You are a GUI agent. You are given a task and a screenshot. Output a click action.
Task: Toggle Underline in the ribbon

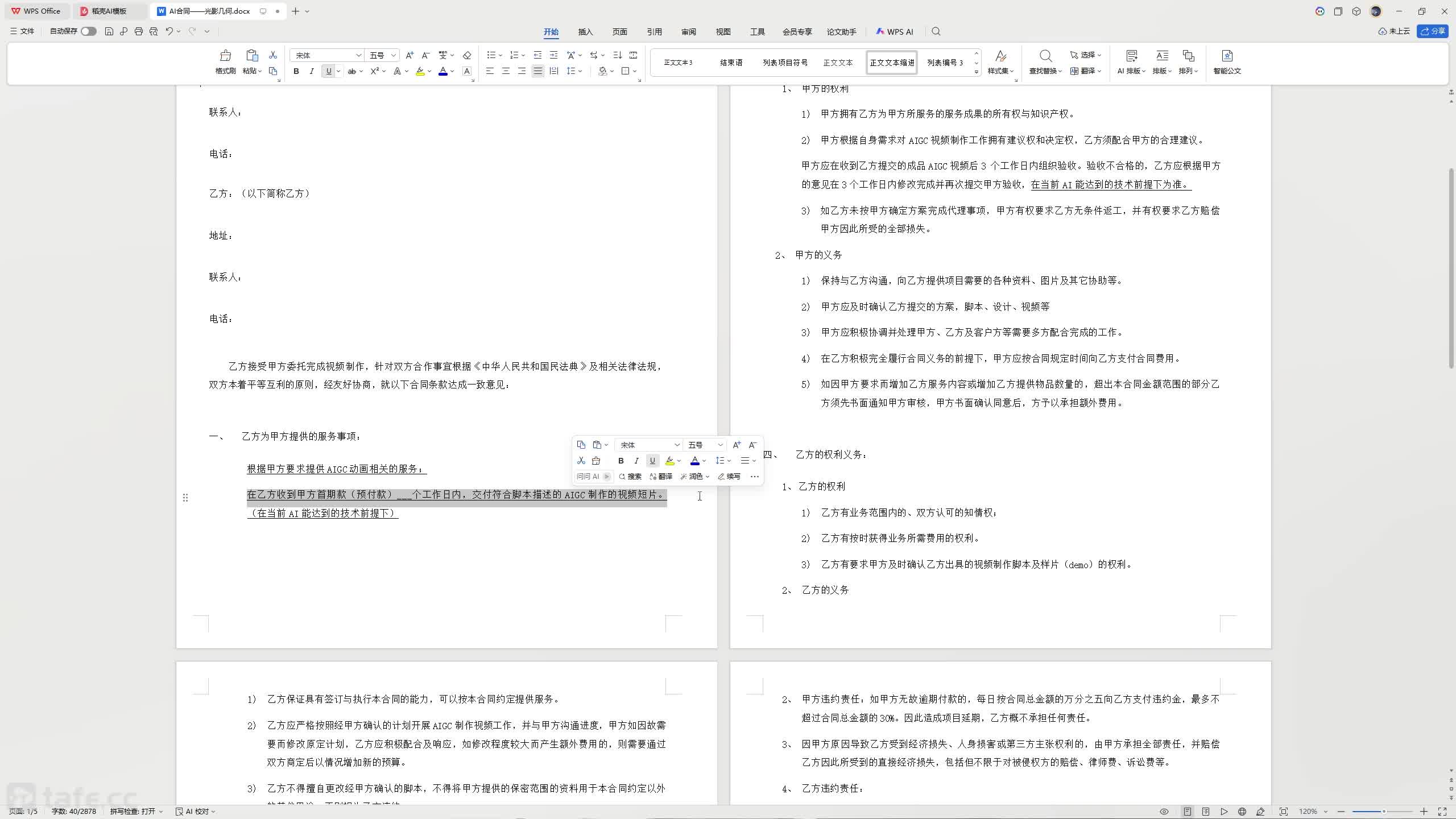[328, 71]
